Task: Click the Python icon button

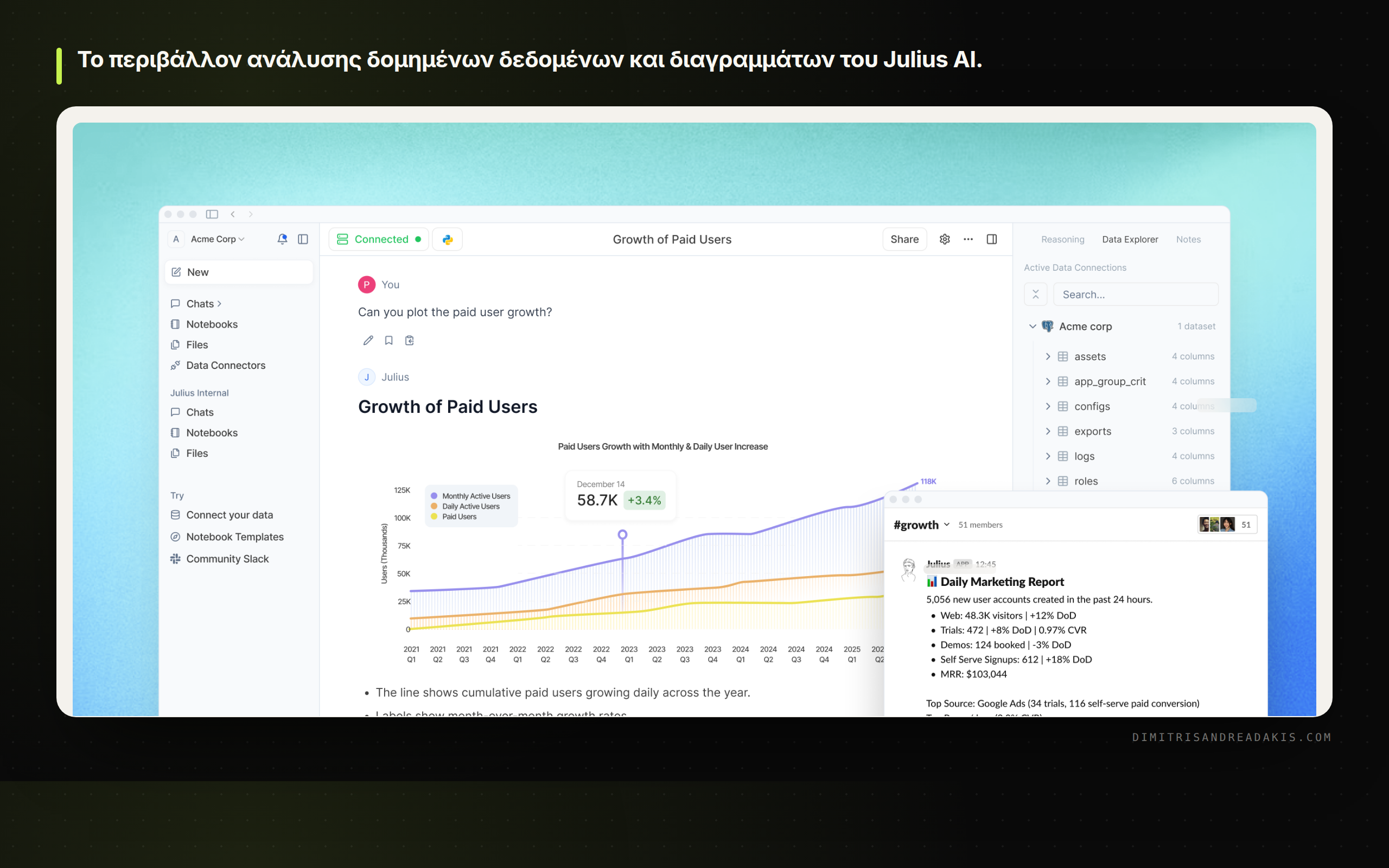Action: coord(448,239)
